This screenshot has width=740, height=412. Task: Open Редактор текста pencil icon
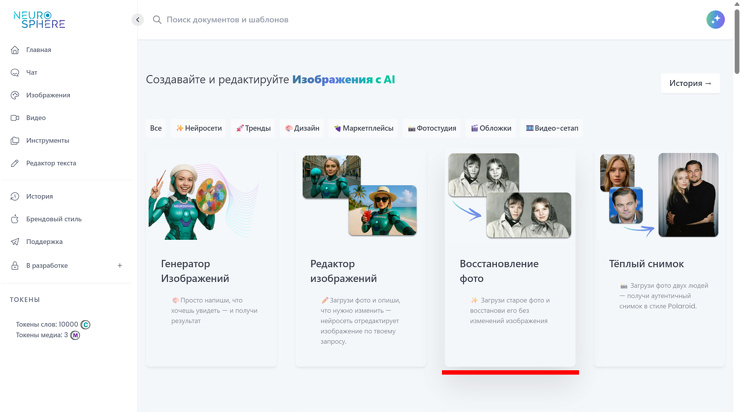[x=15, y=163]
